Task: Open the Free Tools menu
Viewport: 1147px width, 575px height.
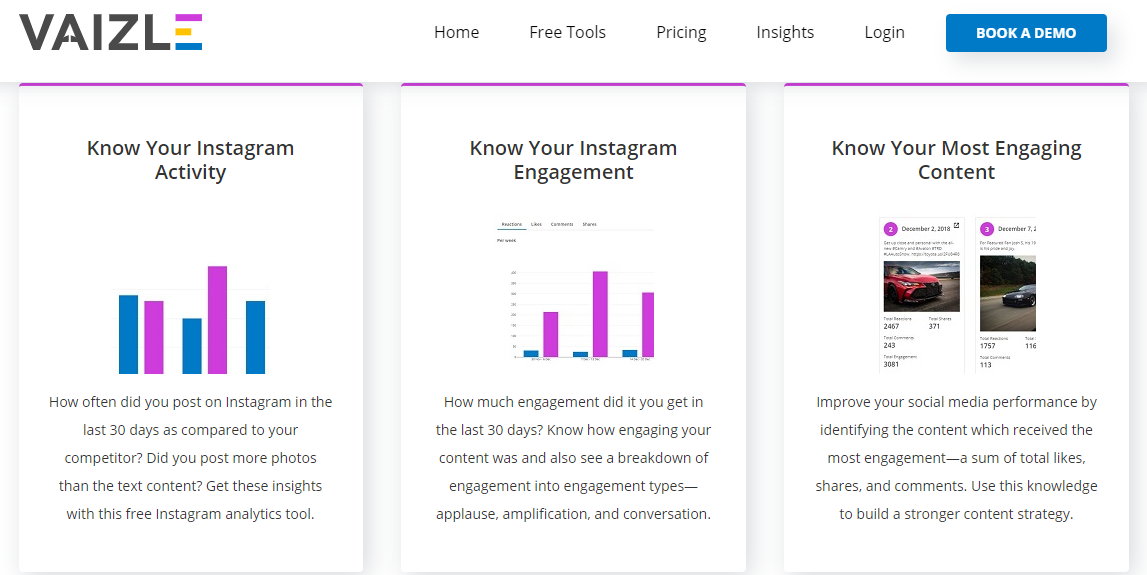Action: point(567,33)
